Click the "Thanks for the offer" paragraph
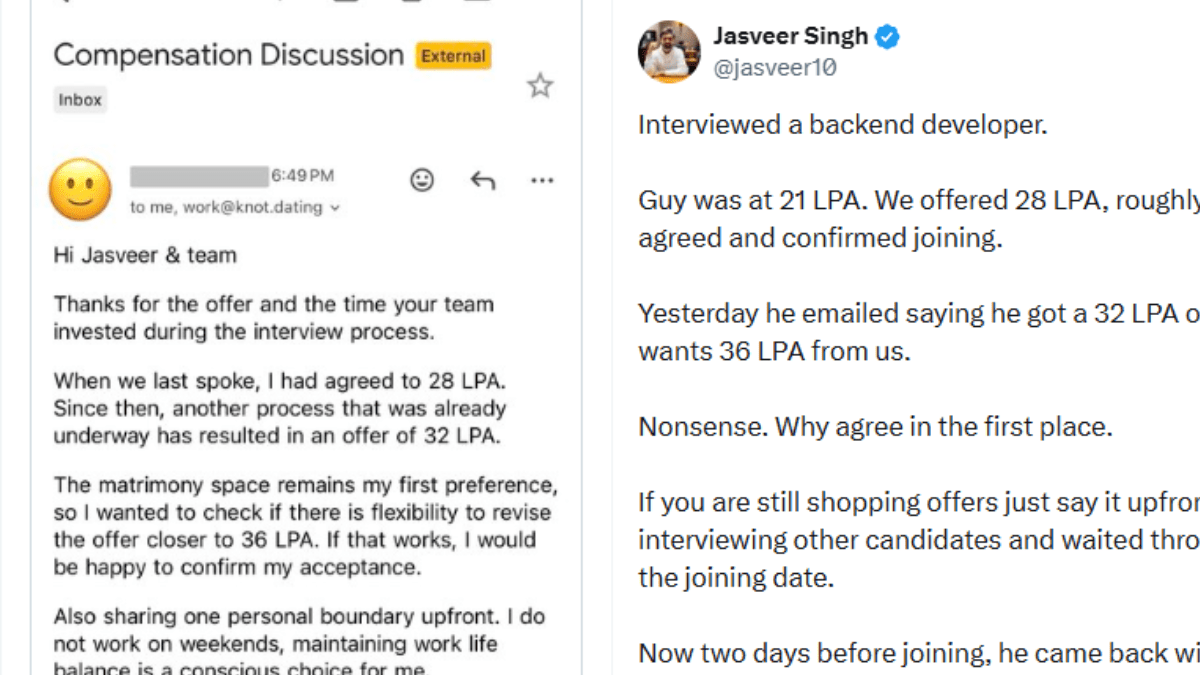This screenshot has width=1200, height=675. [x=273, y=318]
